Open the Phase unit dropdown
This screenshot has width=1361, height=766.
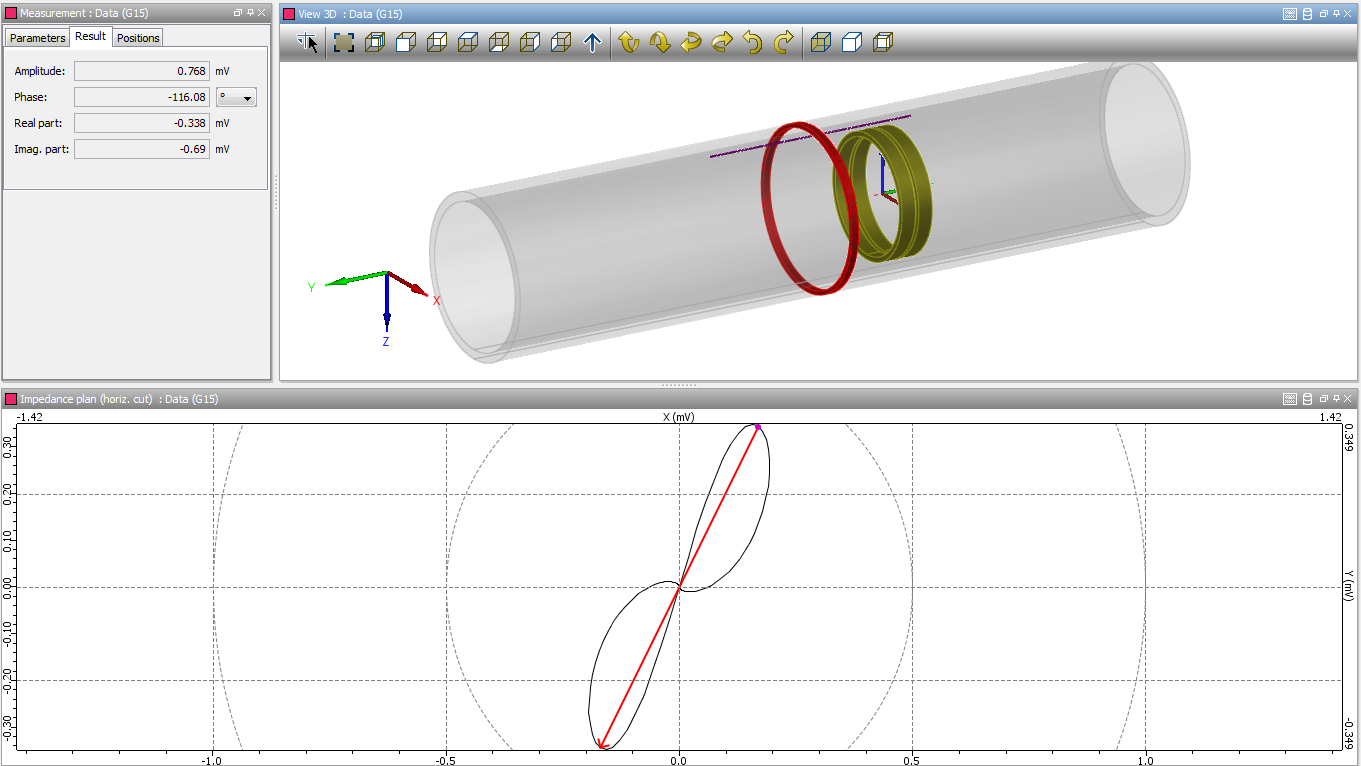[237, 97]
